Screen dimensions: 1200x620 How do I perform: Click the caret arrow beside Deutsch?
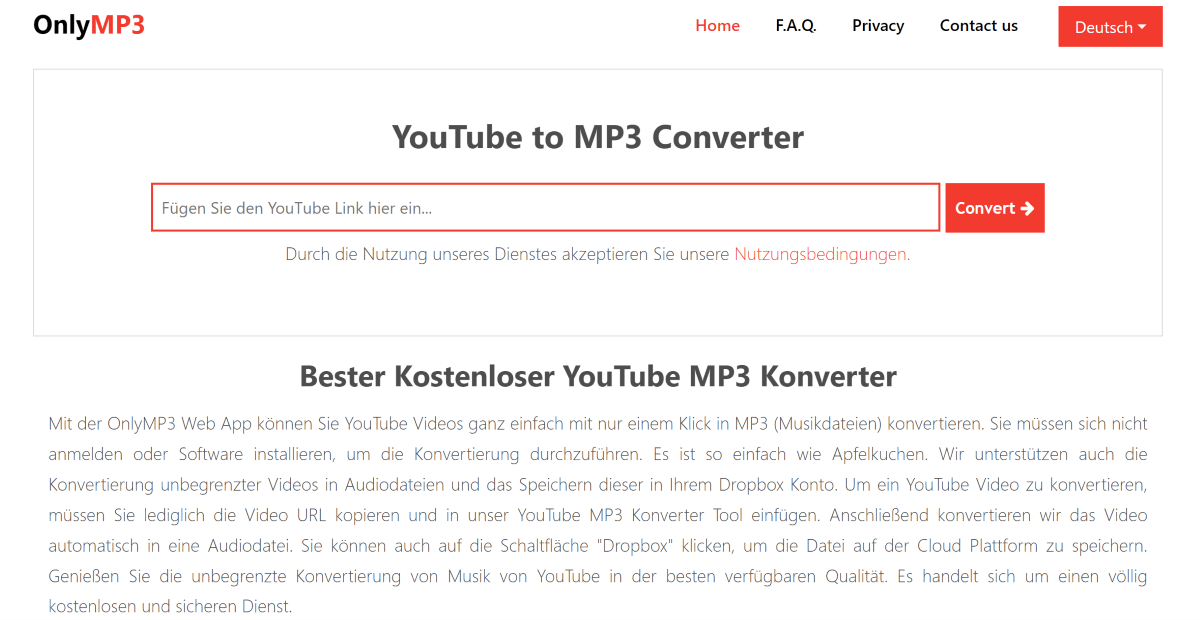click(1142, 27)
